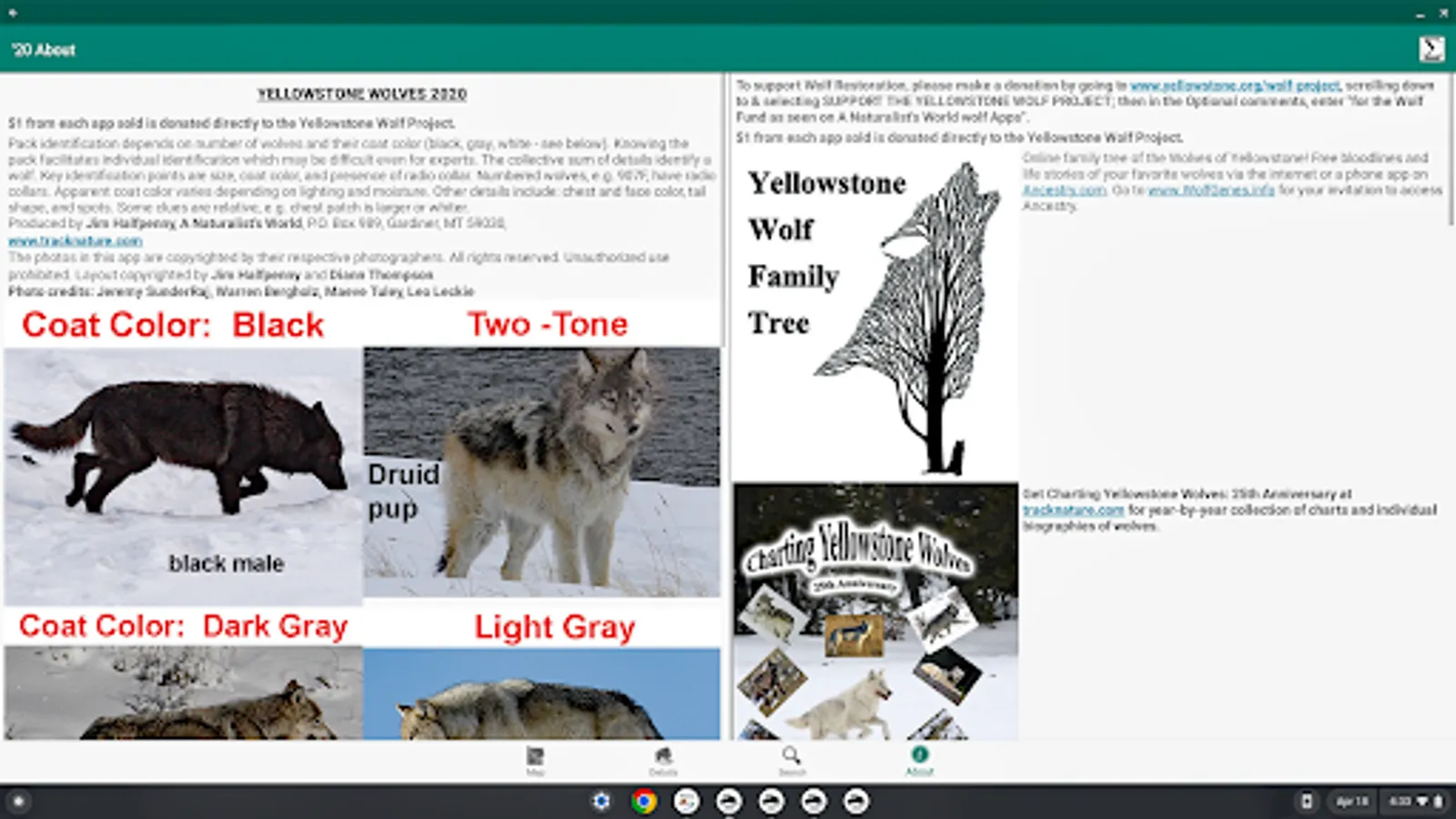Follow the Ancestry.com link

1064,190
